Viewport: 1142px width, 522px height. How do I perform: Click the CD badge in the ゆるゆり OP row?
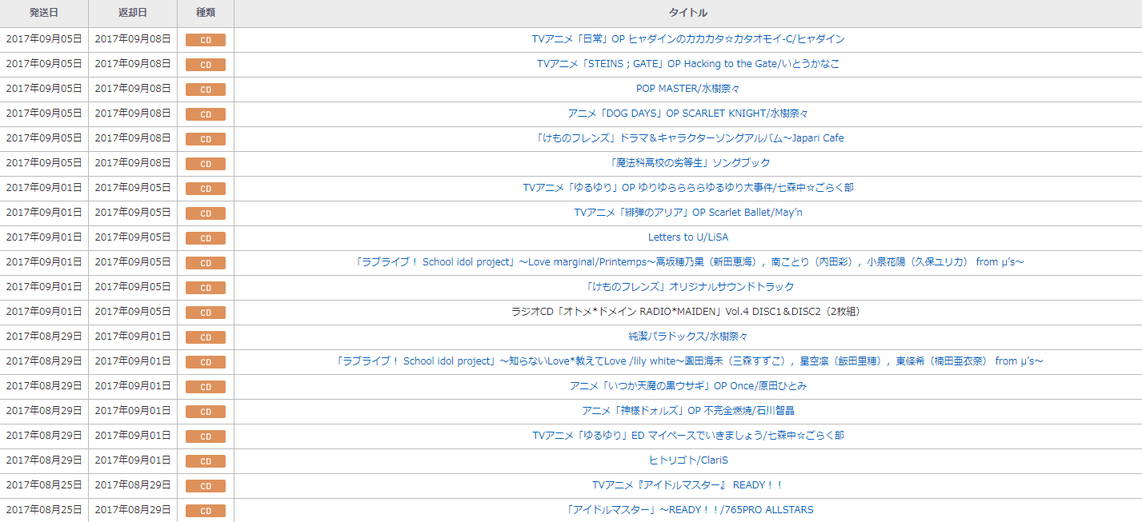click(205, 189)
